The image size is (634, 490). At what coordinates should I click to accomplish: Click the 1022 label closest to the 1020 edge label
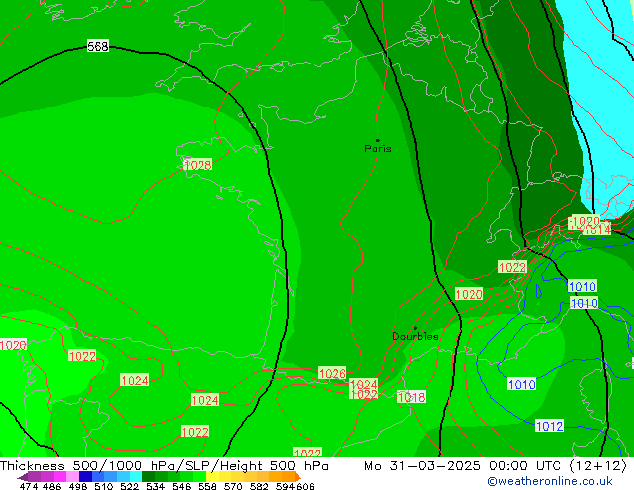tap(82, 356)
